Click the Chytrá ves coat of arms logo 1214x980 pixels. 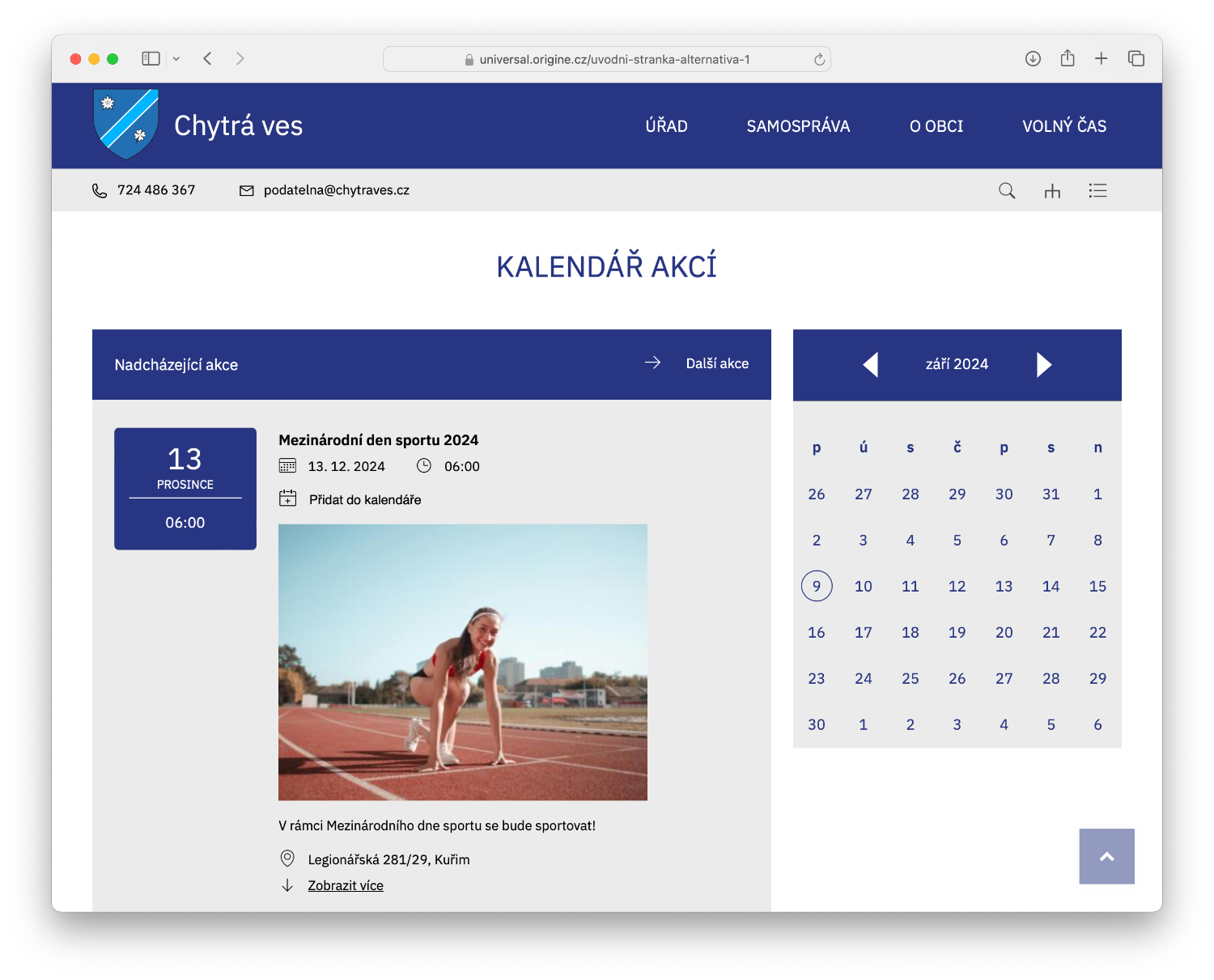pos(125,125)
